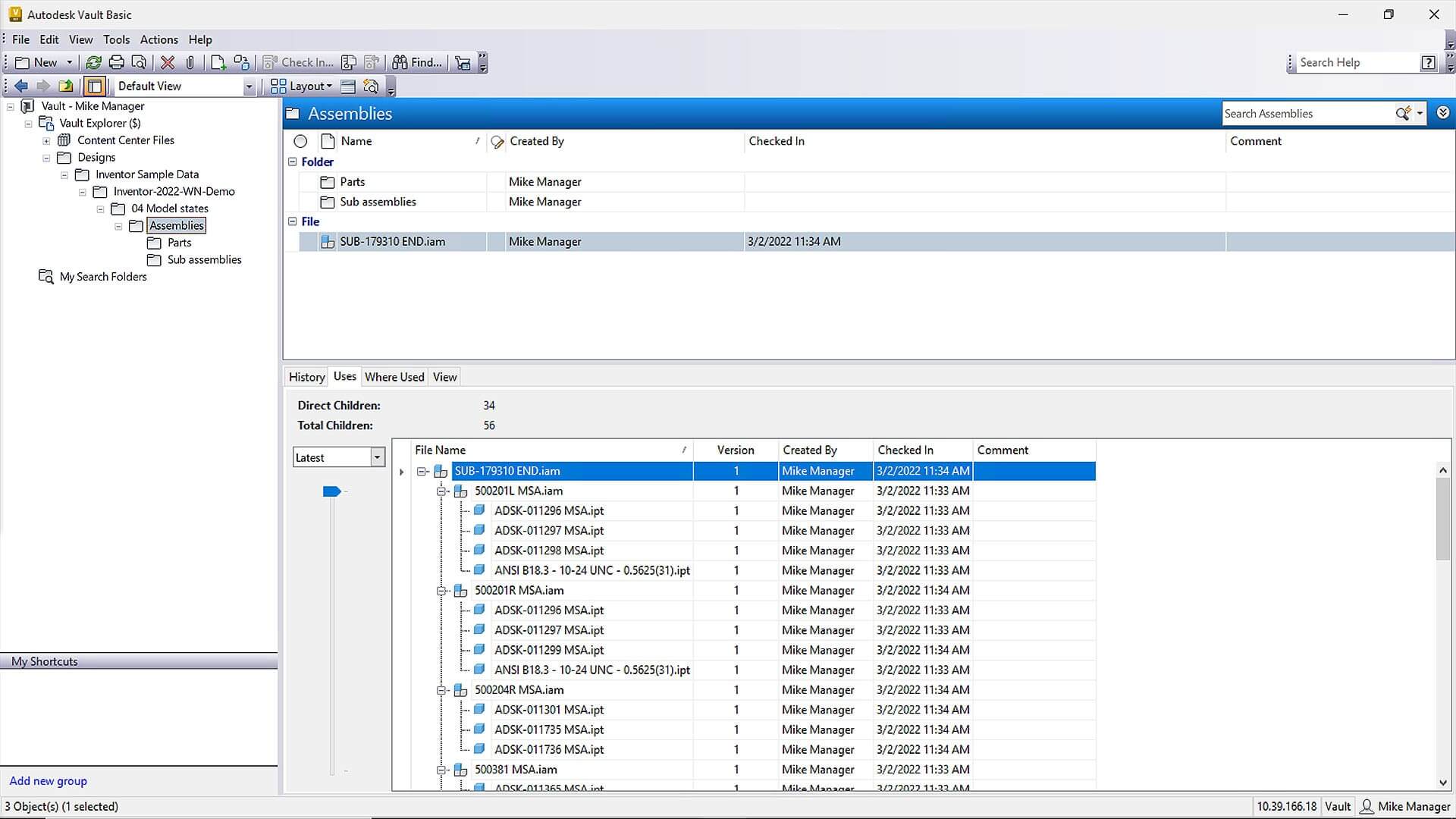Click the Plot Manager icon next to Find
This screenshot has height=819, width=1456.
[463, 63]
